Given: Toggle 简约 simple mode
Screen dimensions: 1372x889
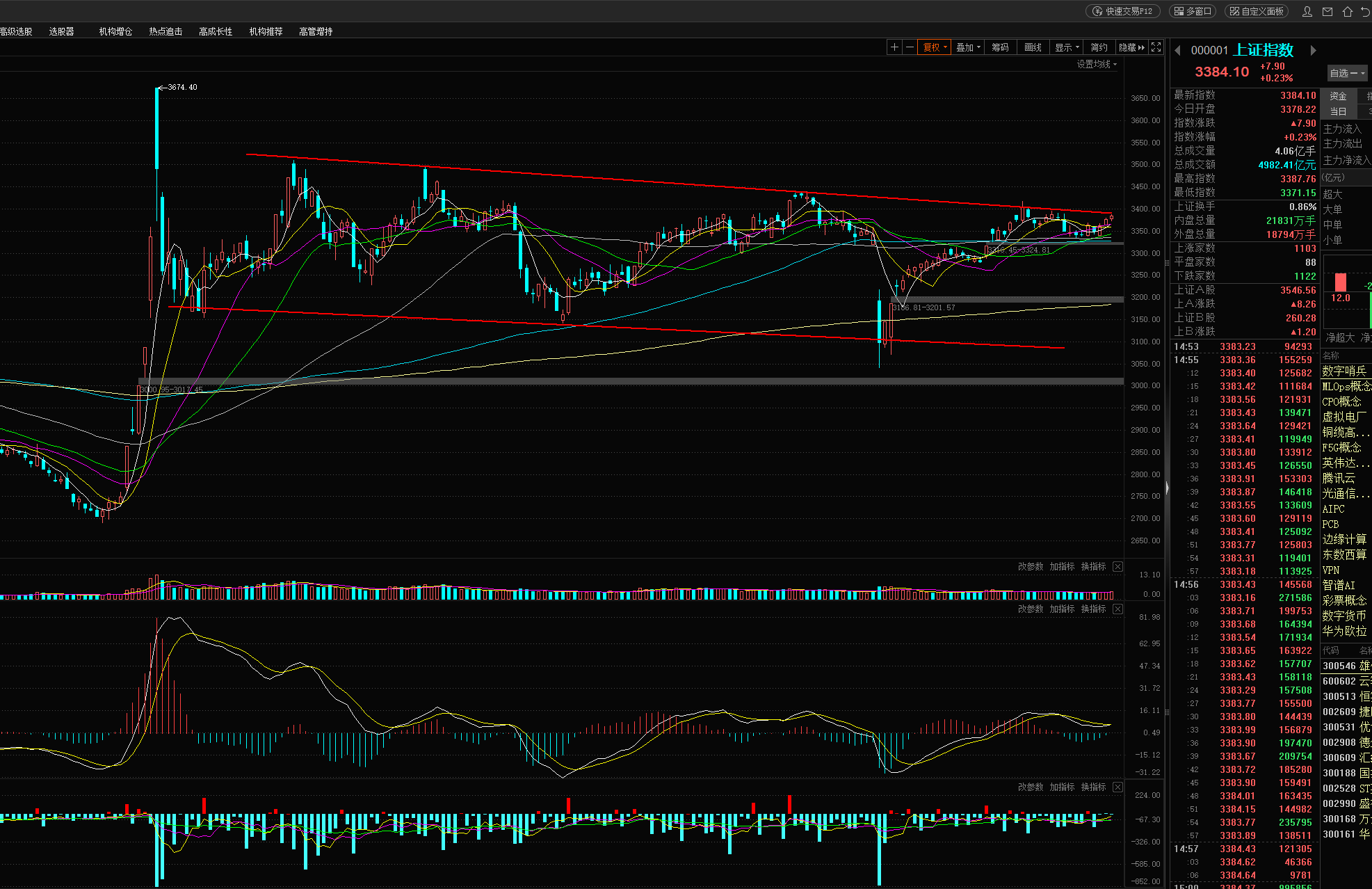Looking at the screenshot, I should (x=1099, y=47).
